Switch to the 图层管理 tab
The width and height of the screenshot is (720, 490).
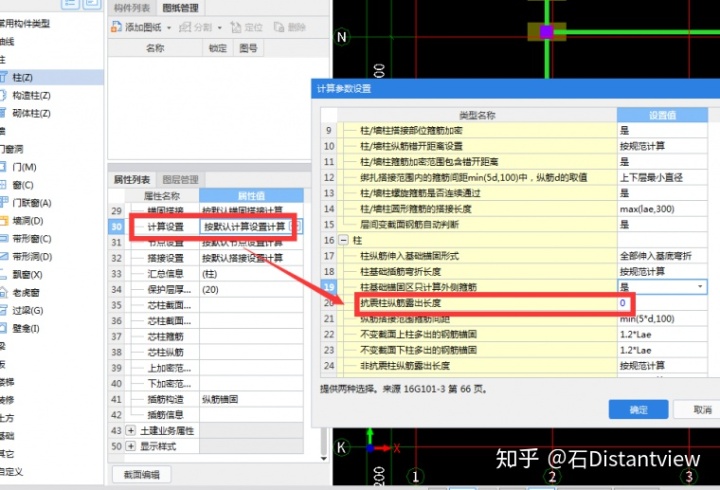[x=180, y=179]
